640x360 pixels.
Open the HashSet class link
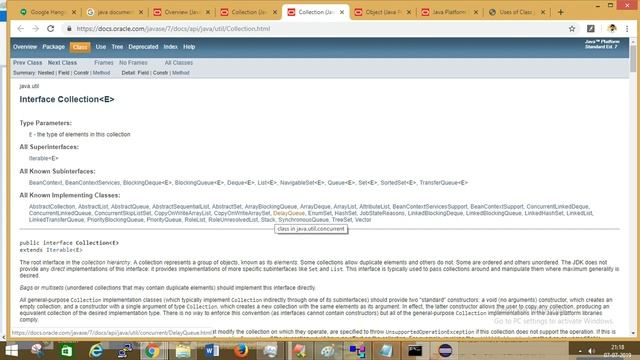pyautogui.click(x=344, y=213)
